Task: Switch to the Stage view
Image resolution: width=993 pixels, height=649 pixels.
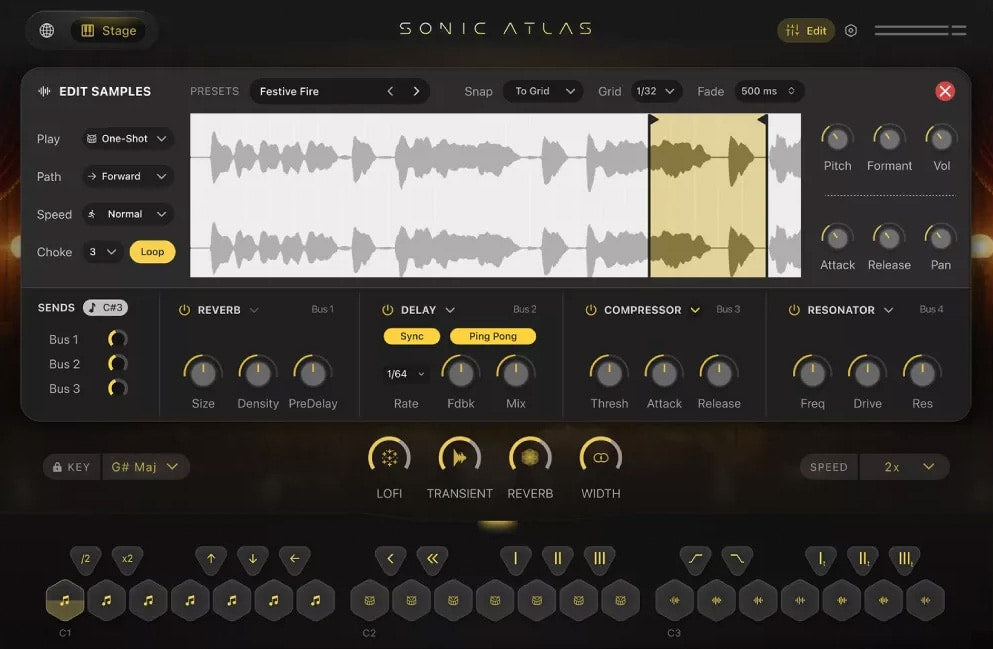Action: (108, 30)
